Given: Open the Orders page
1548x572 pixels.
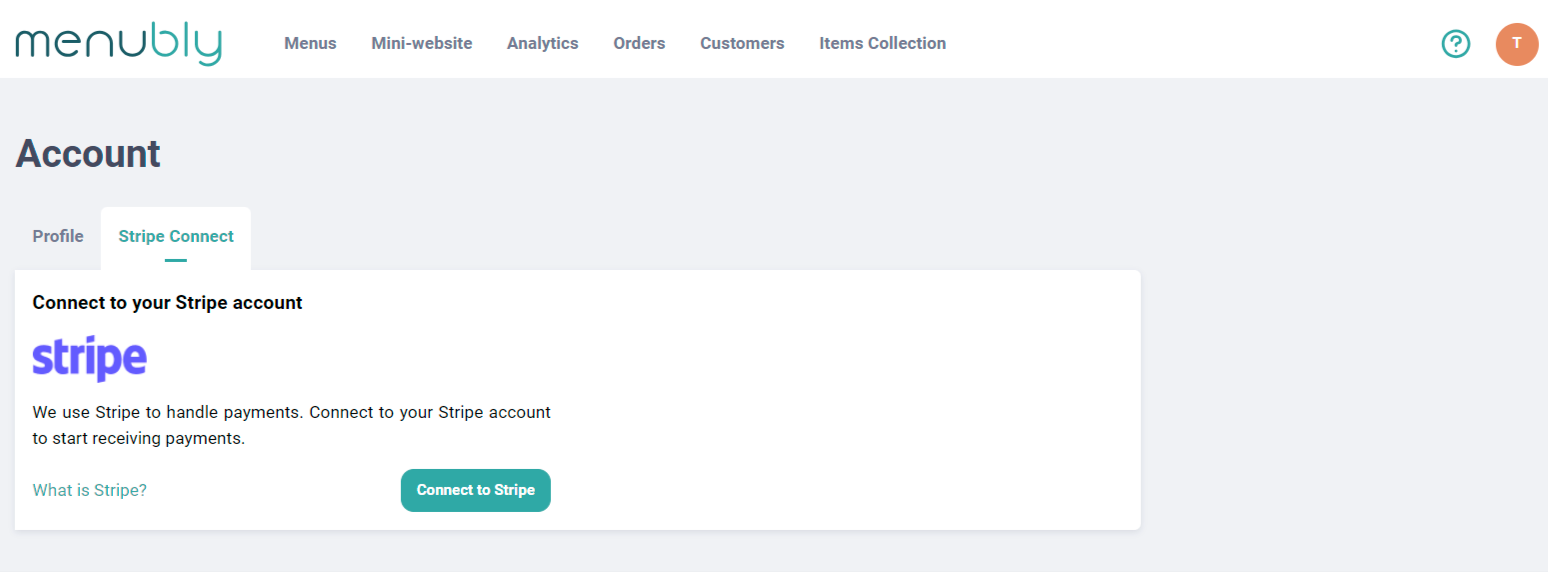Looking at the screenshot, I should click(639, 44).
